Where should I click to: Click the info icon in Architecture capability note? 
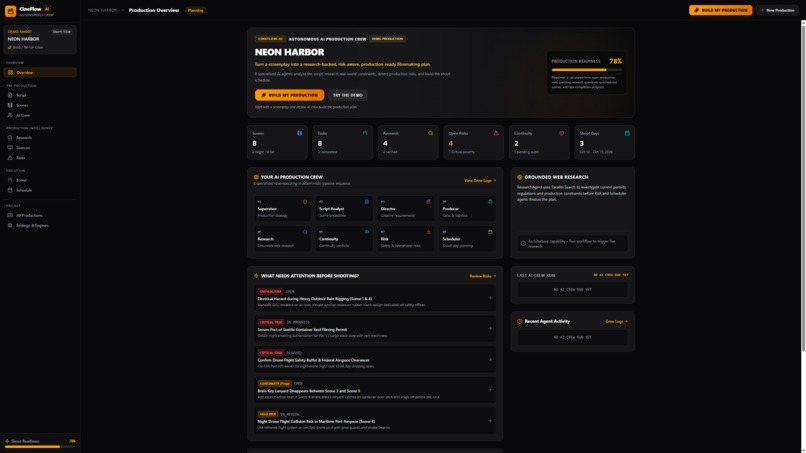523,244
